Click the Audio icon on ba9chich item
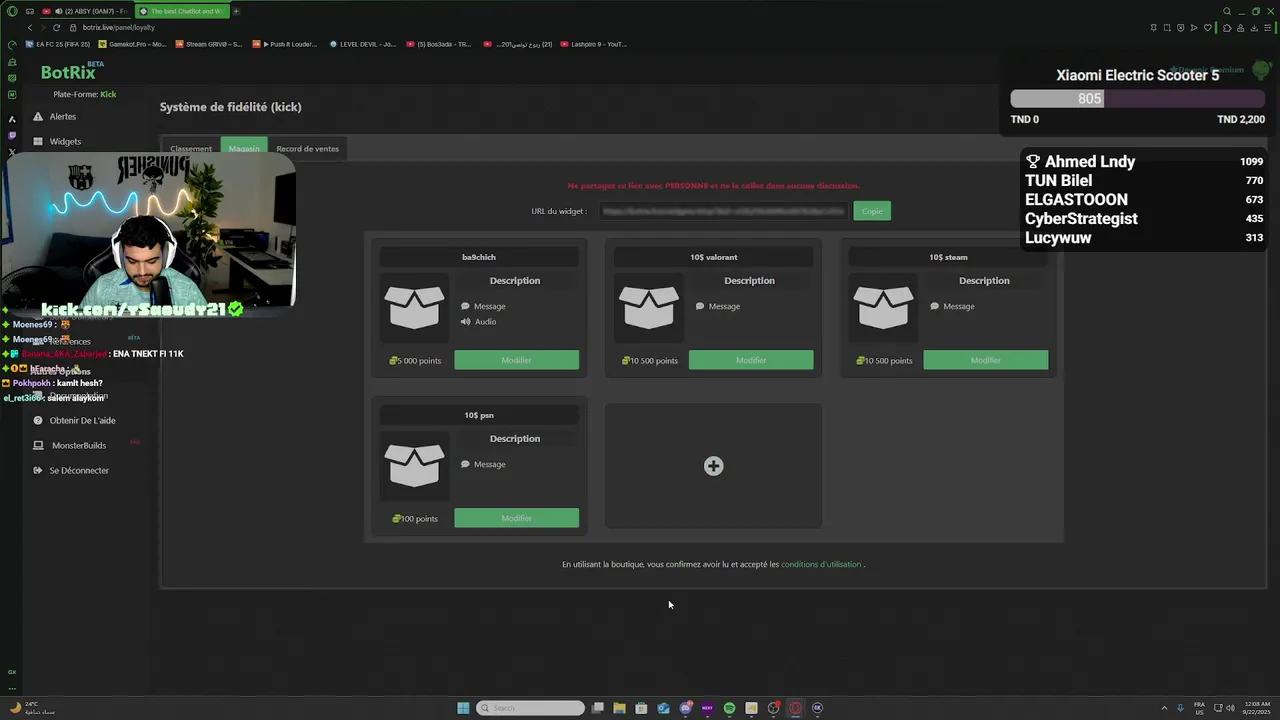Viewport: 1280px width, 720px height. [x=466, y=322]
